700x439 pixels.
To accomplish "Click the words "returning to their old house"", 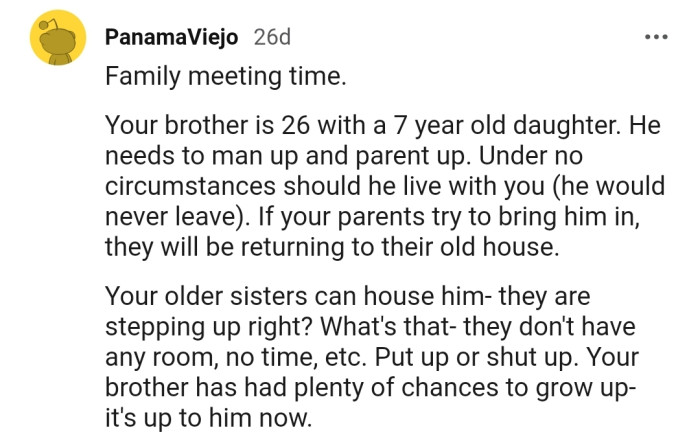I will pos(399,247).
